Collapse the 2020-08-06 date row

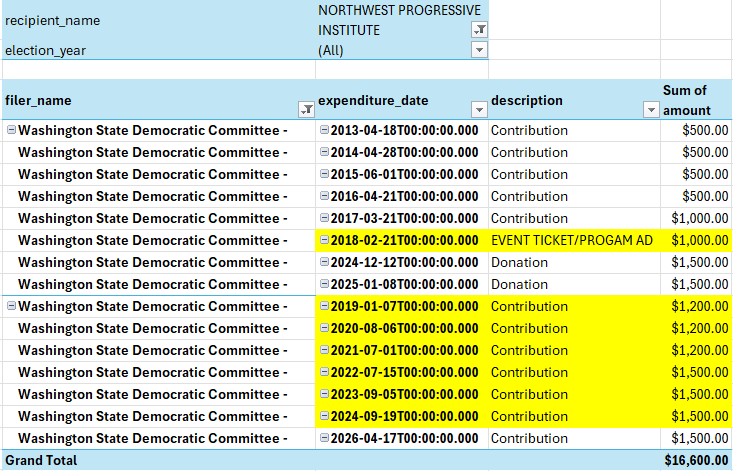click(324, 328)
